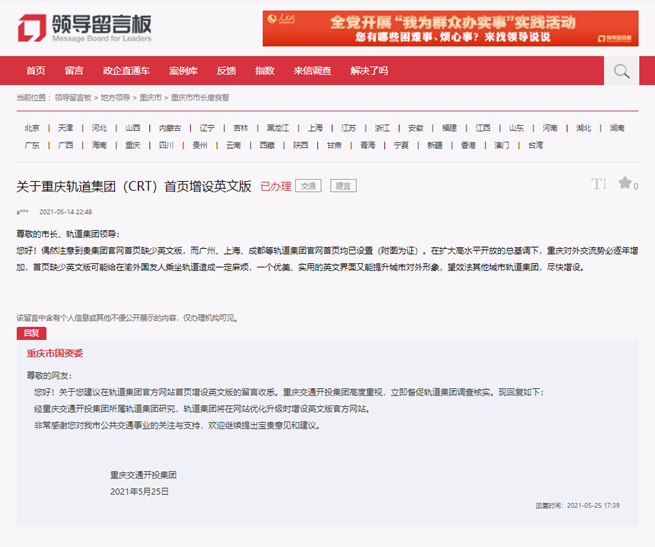The image size is (655, 547).
Task: Choose 四川 from the province list
Action: coord(166,145)
